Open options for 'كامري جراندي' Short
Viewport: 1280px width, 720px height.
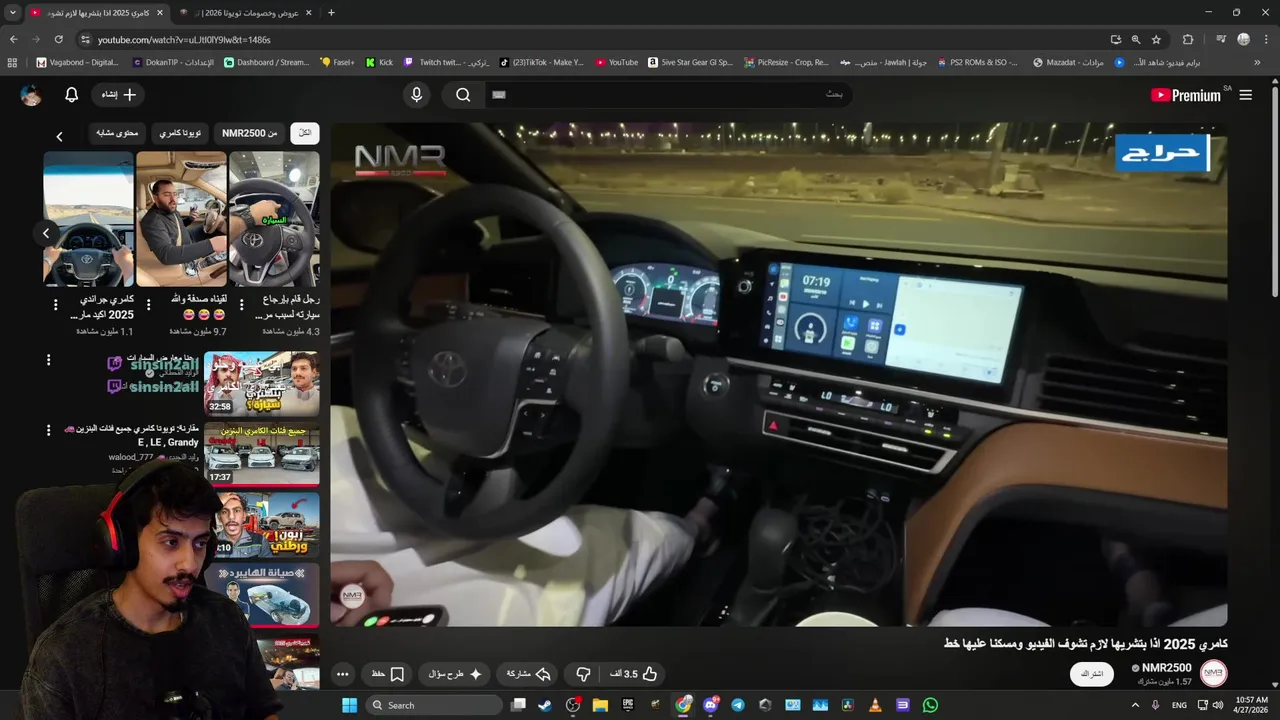pos(55,304)
